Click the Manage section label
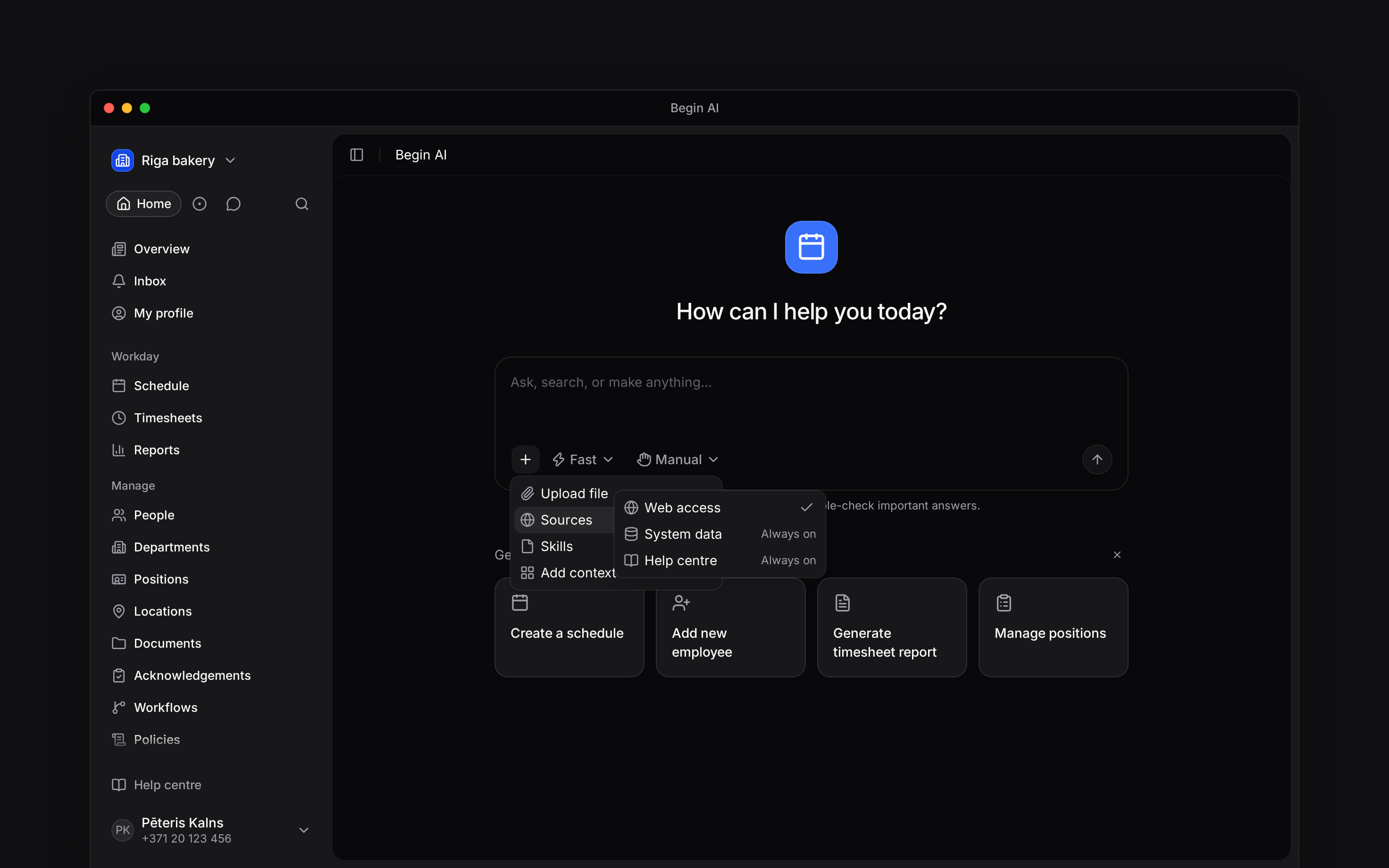This screenshot has width=1389, height=868. (133, 486)
